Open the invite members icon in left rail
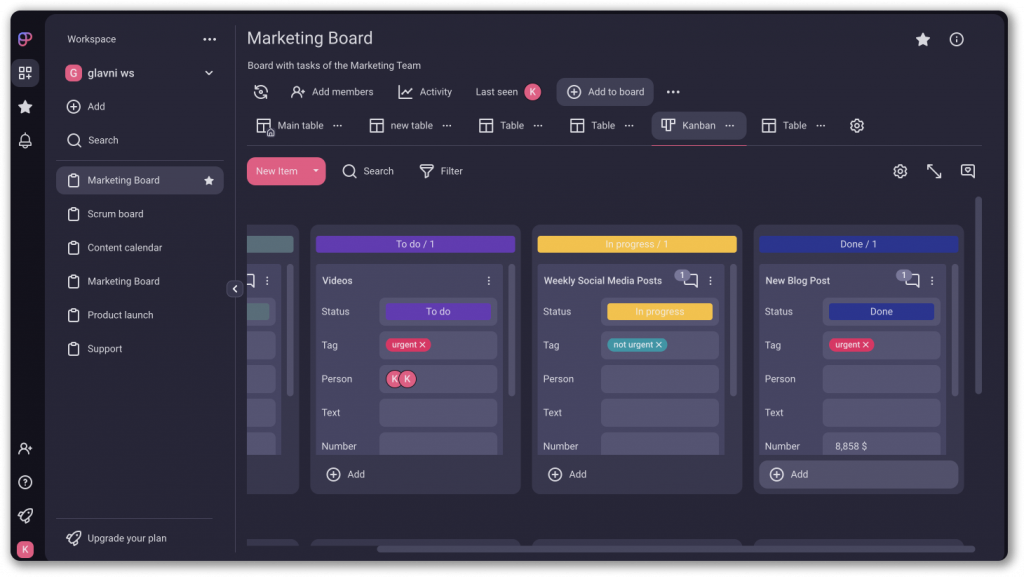 (x=25, y=449)
